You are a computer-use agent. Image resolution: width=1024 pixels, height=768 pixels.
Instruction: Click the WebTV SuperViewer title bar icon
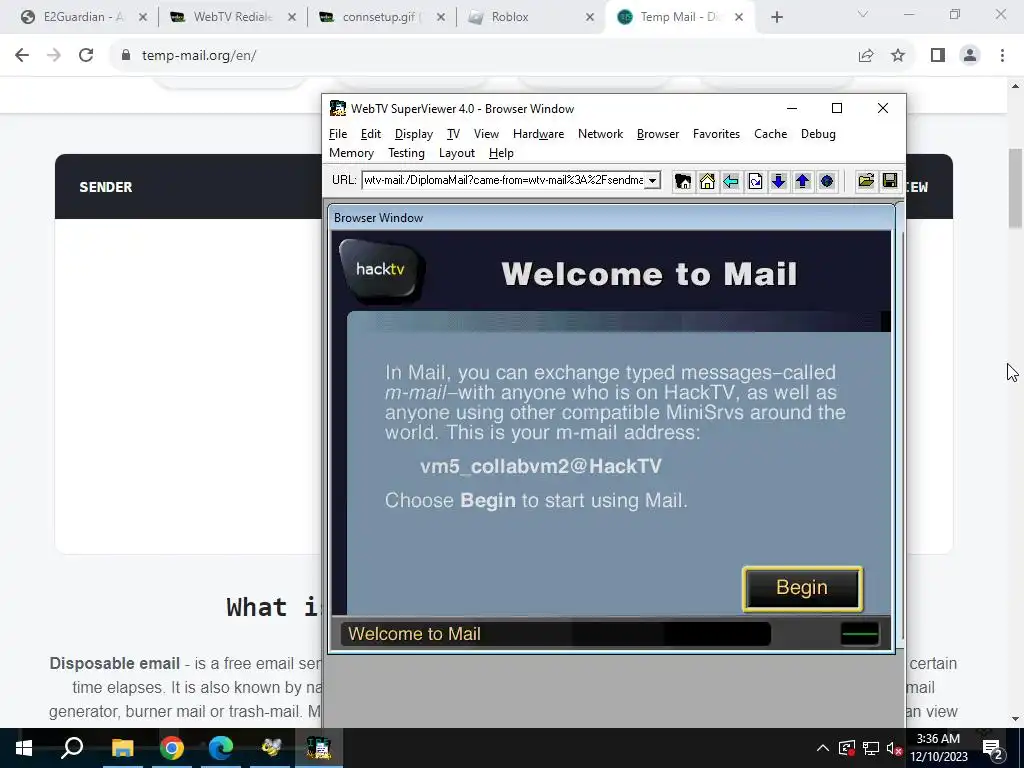point(338,108)
